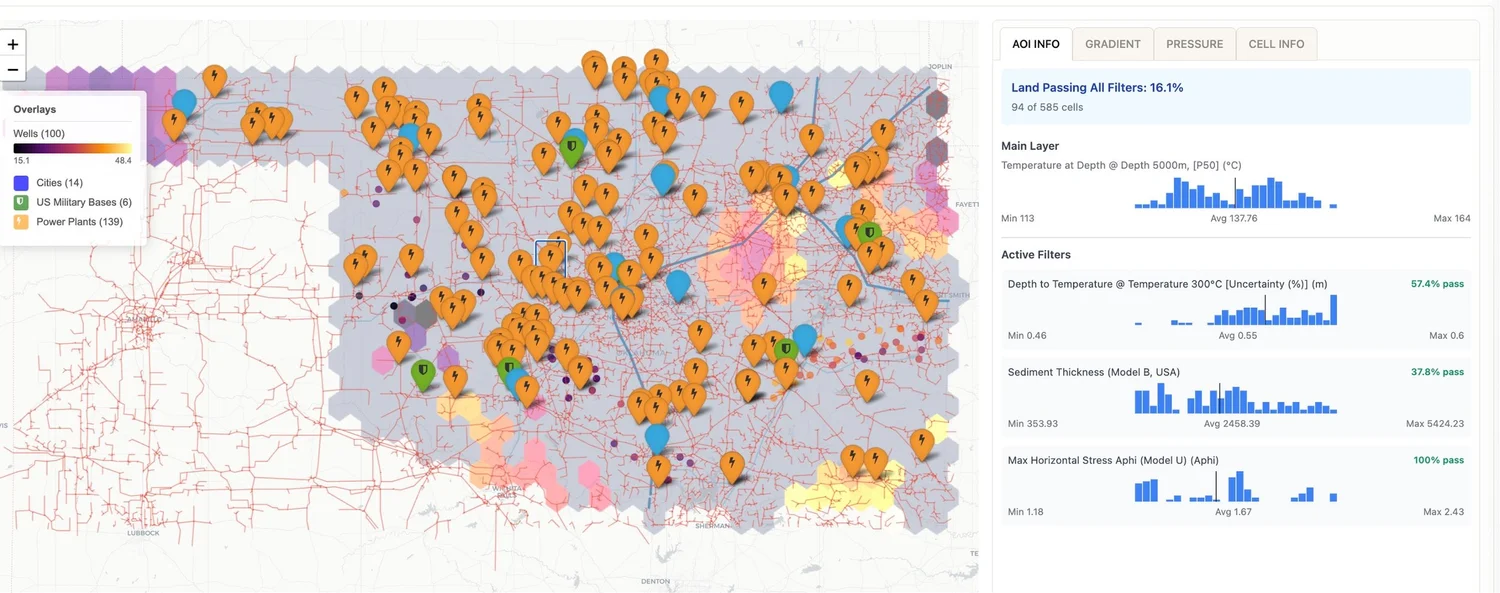Click the Sediment Thickness filter histogram

[1236, 398]
